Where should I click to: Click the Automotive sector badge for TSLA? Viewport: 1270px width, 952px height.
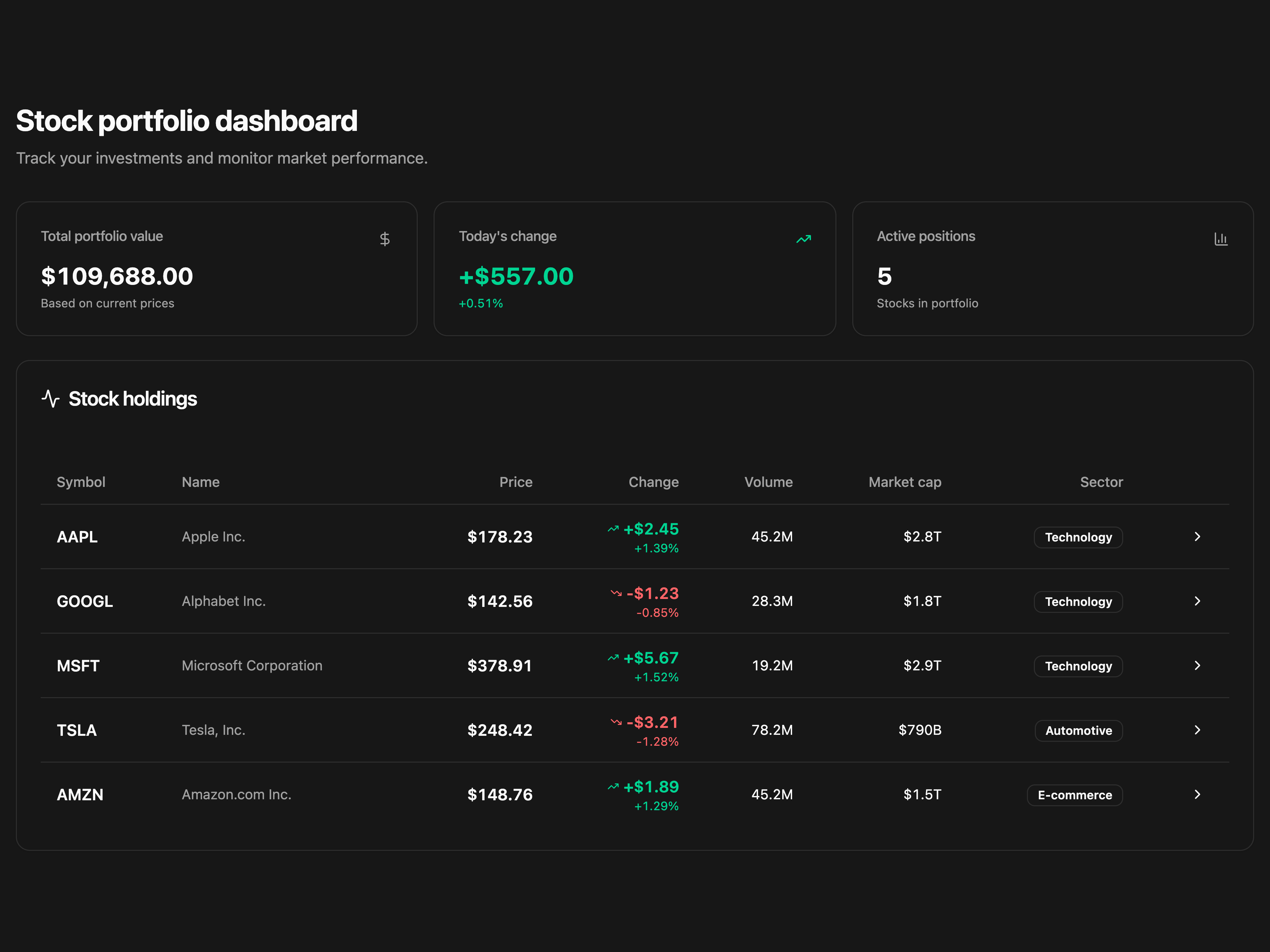click(1078, 731)
